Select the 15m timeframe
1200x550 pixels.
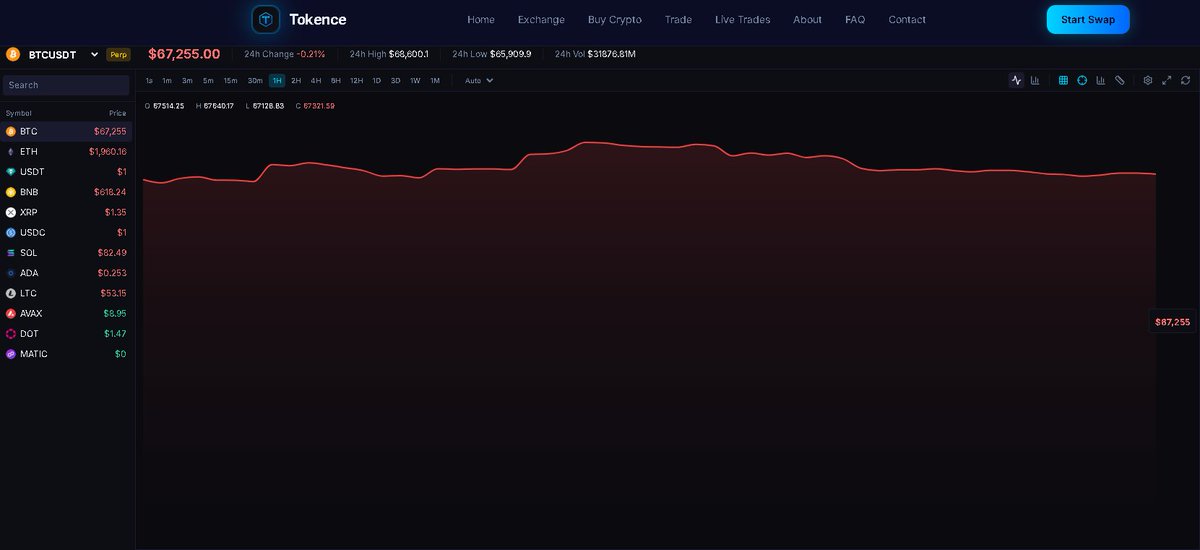(230, 80)
